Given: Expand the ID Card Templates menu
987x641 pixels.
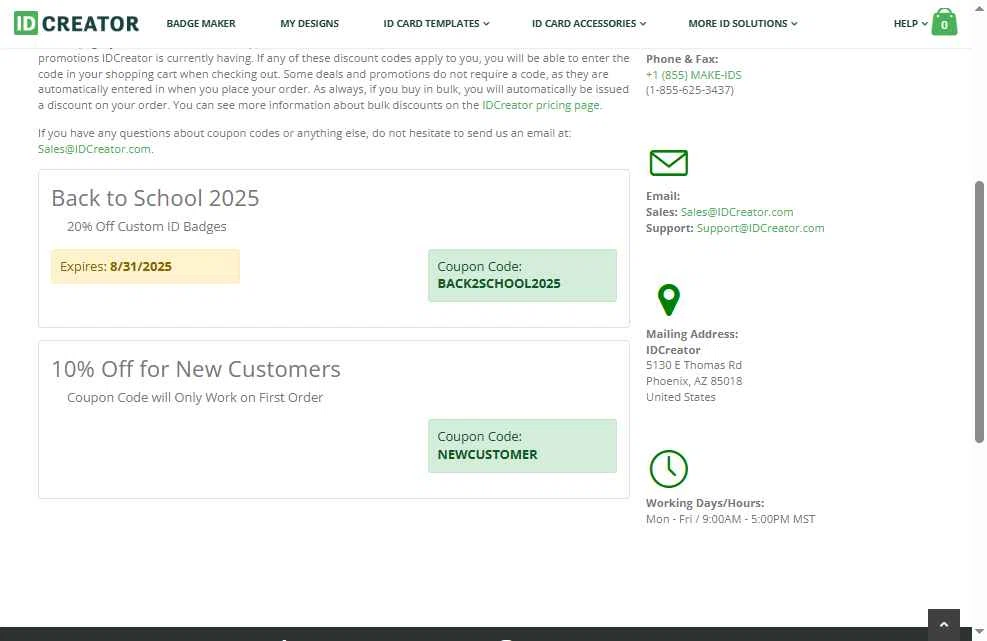Looking at the screenshot, I should coord(436,23).
